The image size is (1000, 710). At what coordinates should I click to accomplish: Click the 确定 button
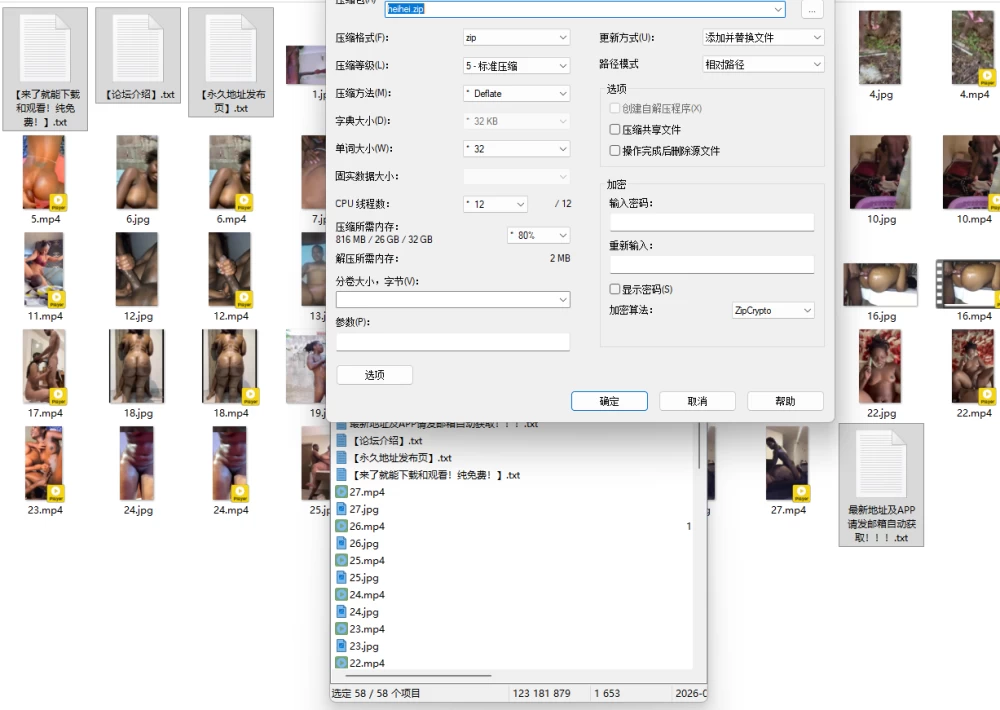click(x=609, y=401)
